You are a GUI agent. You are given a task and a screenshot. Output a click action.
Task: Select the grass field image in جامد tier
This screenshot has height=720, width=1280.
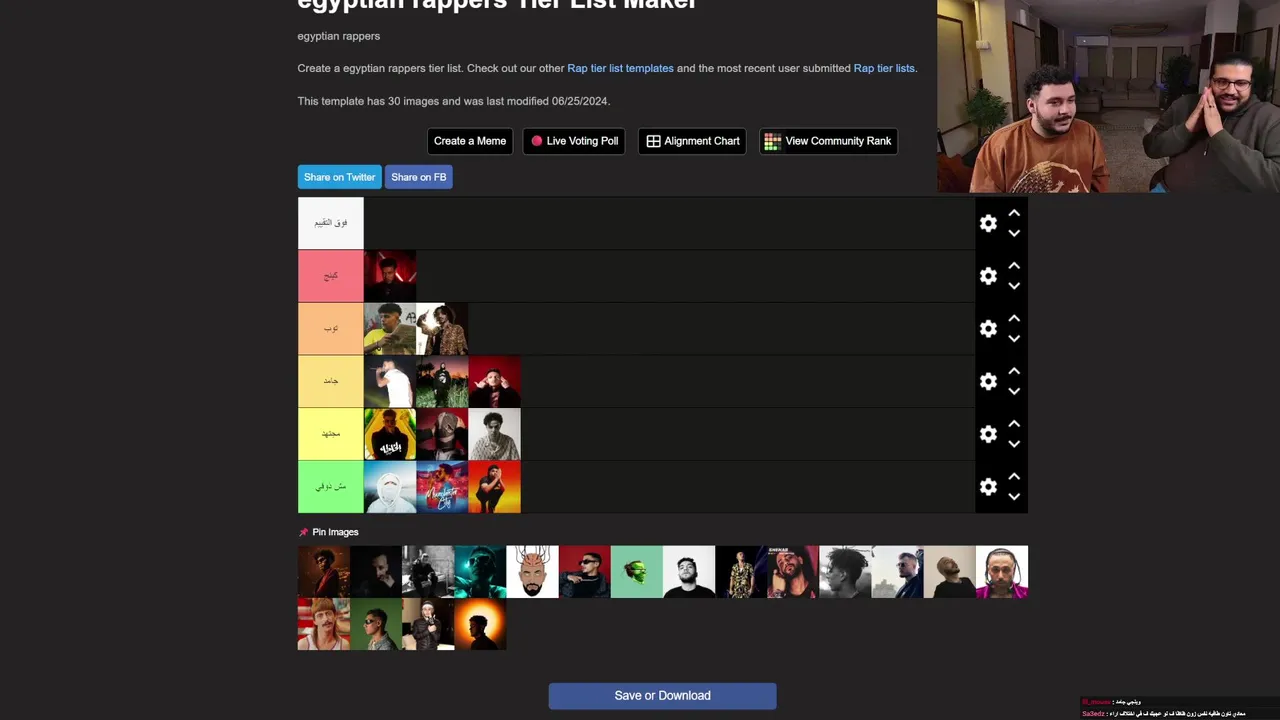442,381
